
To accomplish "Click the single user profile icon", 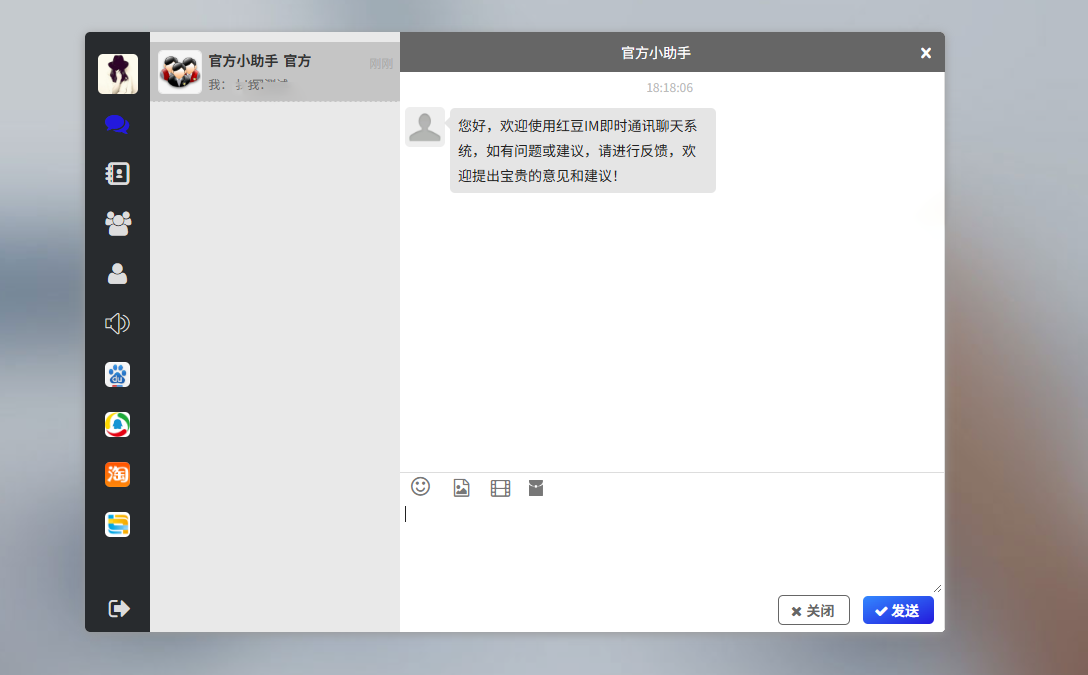I will tap(117, 273).
